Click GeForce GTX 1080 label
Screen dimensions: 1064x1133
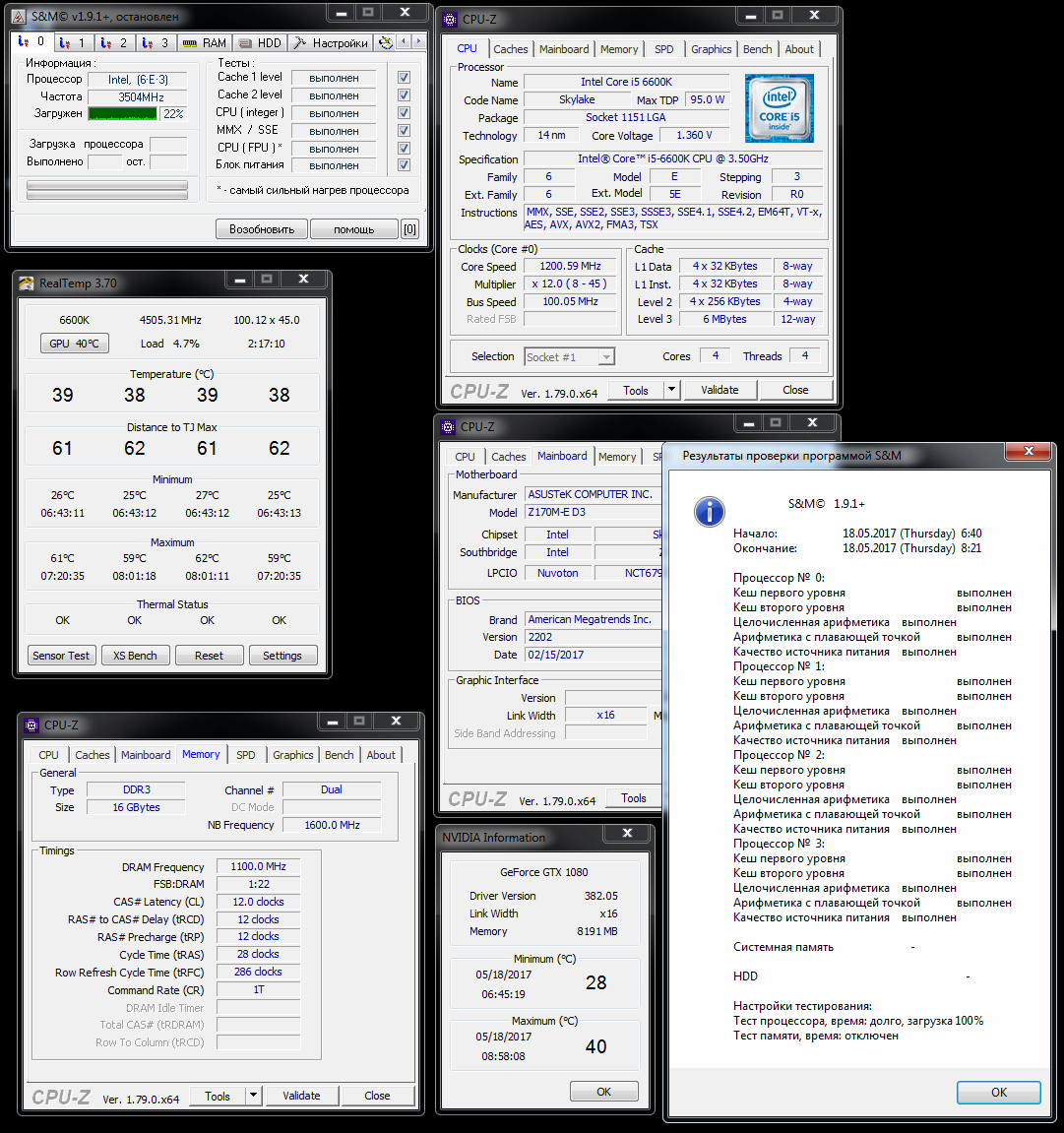point(544,872)
